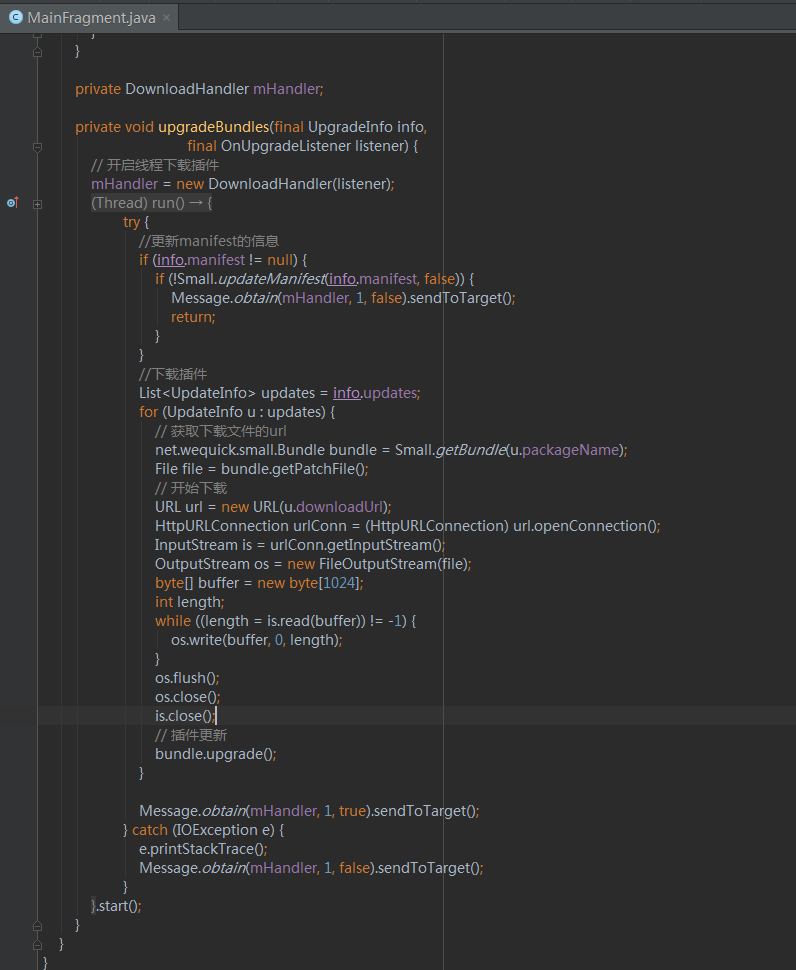Click fold marker beside the second-to-last closing brace
796x970 pixels.
point(38,944)
